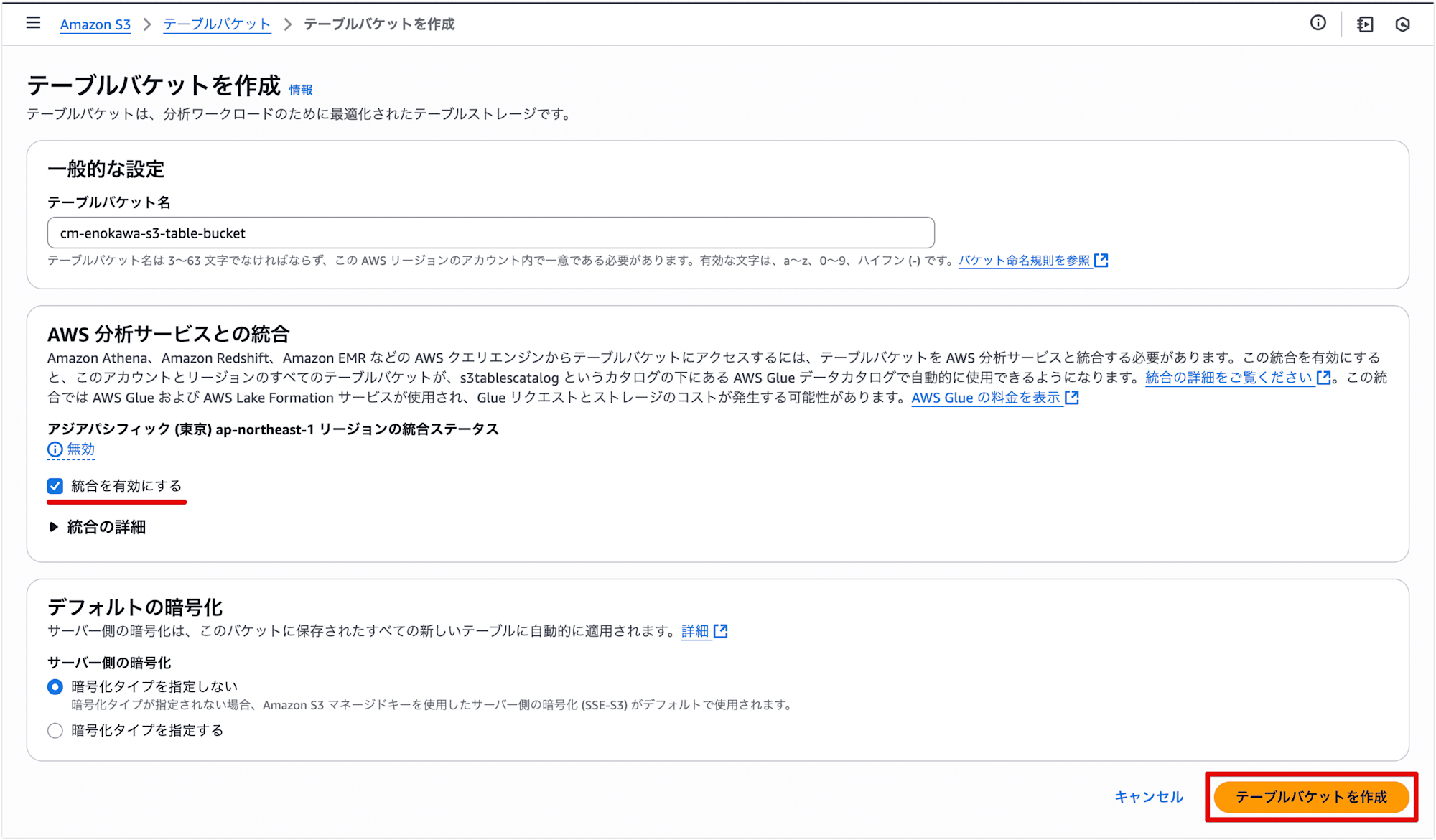Click the AWS 分析サービスとの統合 heading
The width and height of the screenshot is (1436, 840).
[169, 334]
